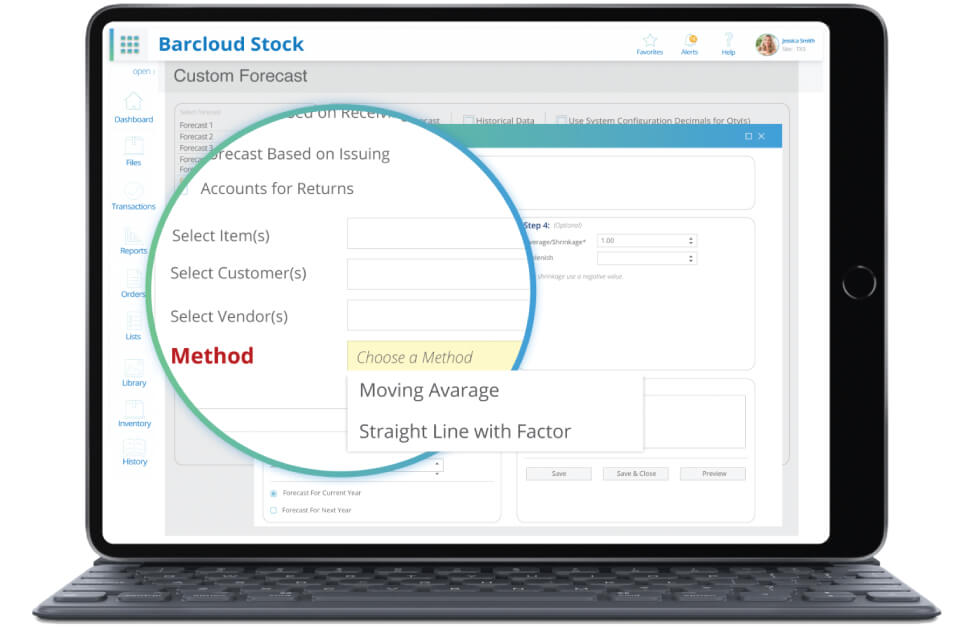
Task: Click the Preview button
Action: [713, 474]
